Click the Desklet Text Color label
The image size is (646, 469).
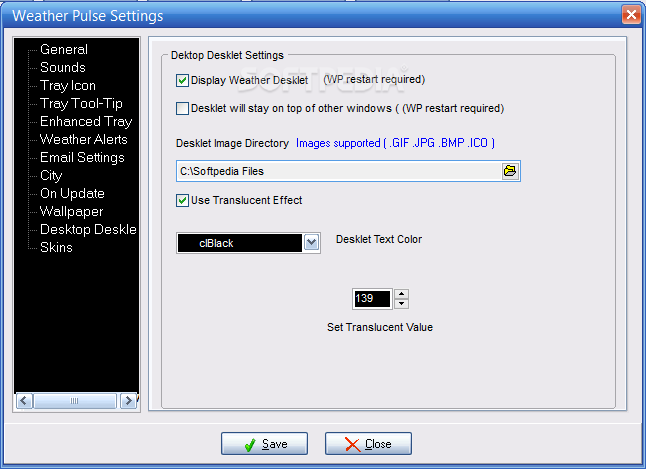click(379, 239)
